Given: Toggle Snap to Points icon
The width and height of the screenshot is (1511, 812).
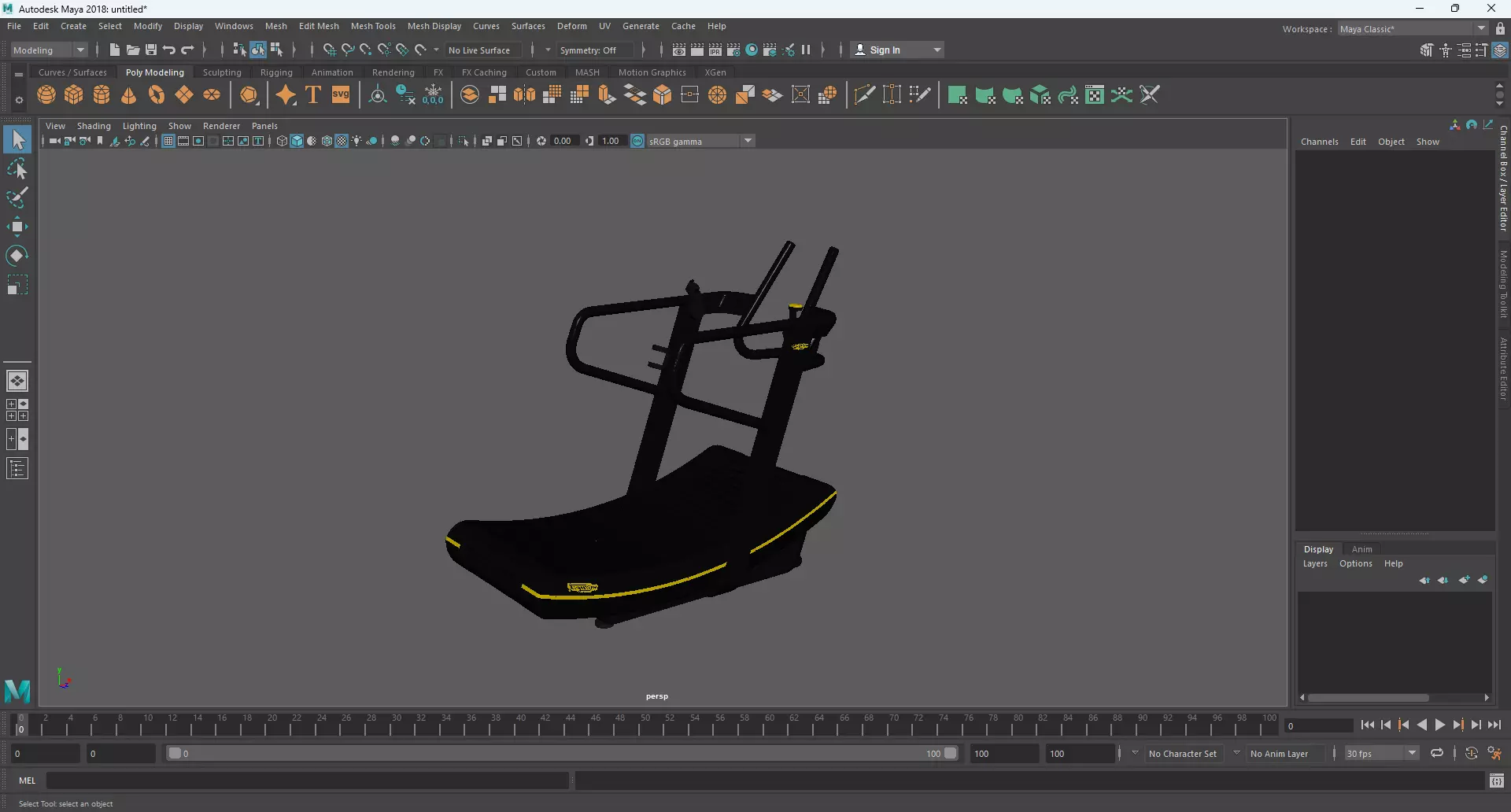Looking at the screenshot, I should [x=365, y=50].
